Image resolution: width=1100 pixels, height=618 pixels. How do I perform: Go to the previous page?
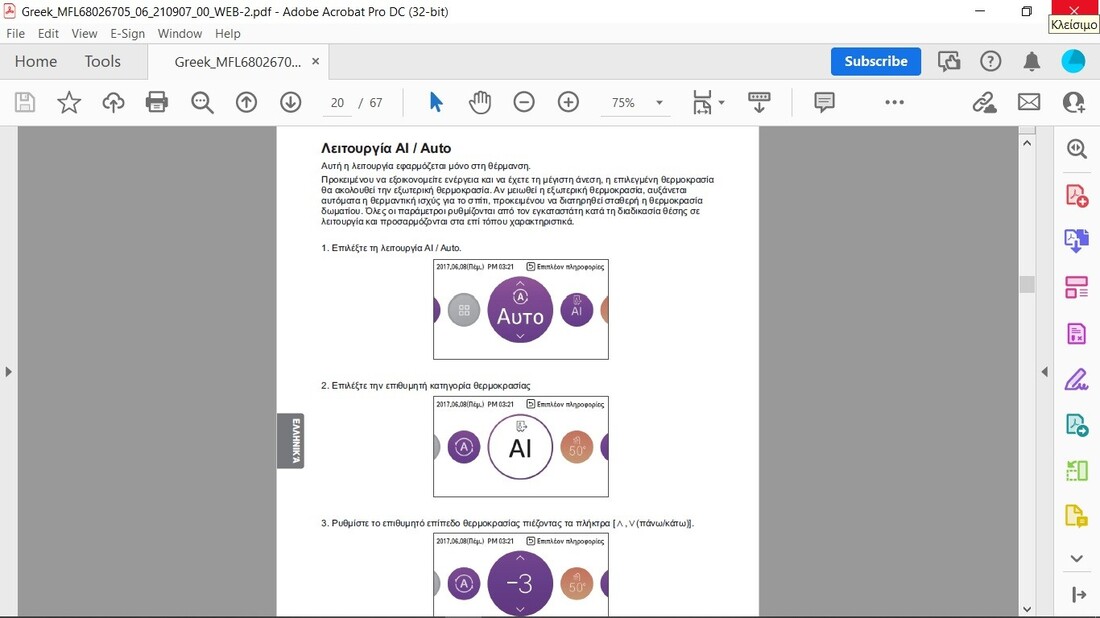coord(246,102)
